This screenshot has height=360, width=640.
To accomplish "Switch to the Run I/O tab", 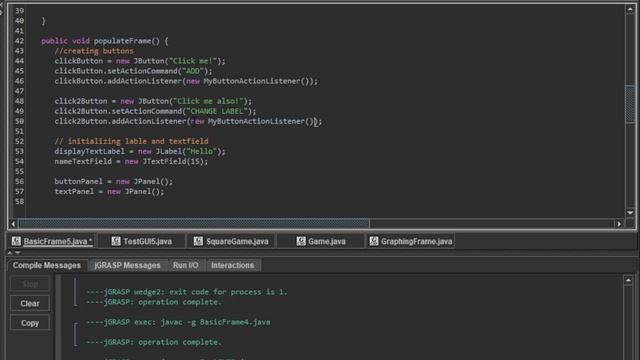I will pos(185,265).
